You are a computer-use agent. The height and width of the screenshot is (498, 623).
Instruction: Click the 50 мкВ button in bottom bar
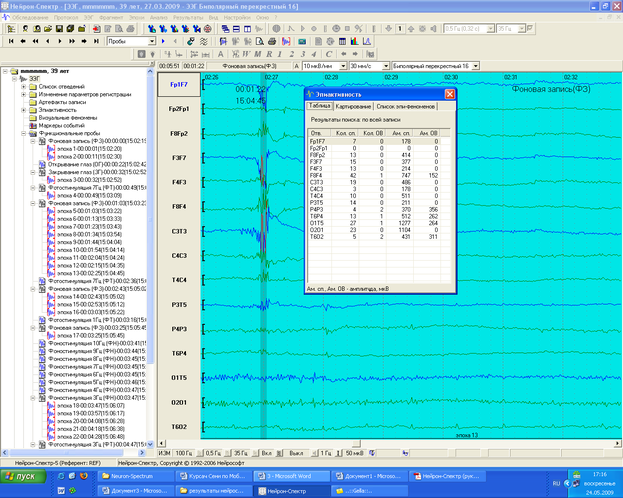[354, 453]
